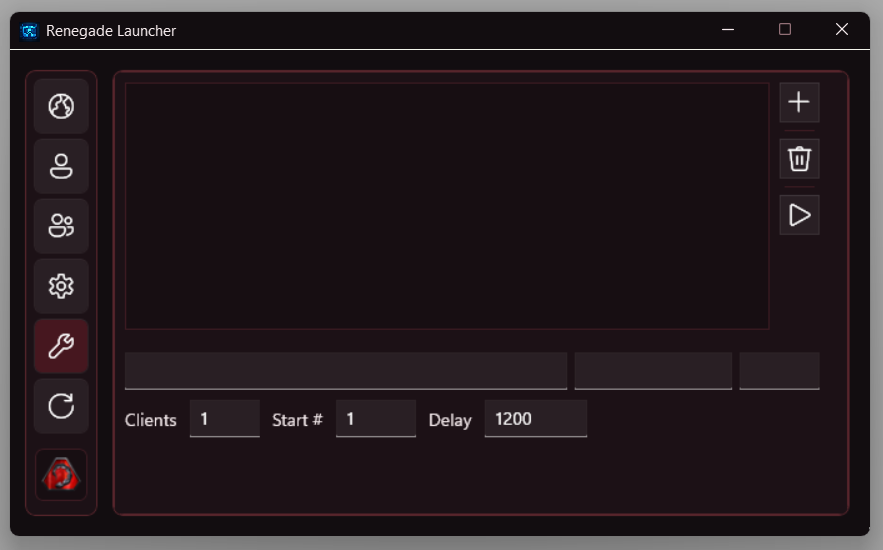
Task: Click the Renegade Launcher title text
Action: (111, 31)
